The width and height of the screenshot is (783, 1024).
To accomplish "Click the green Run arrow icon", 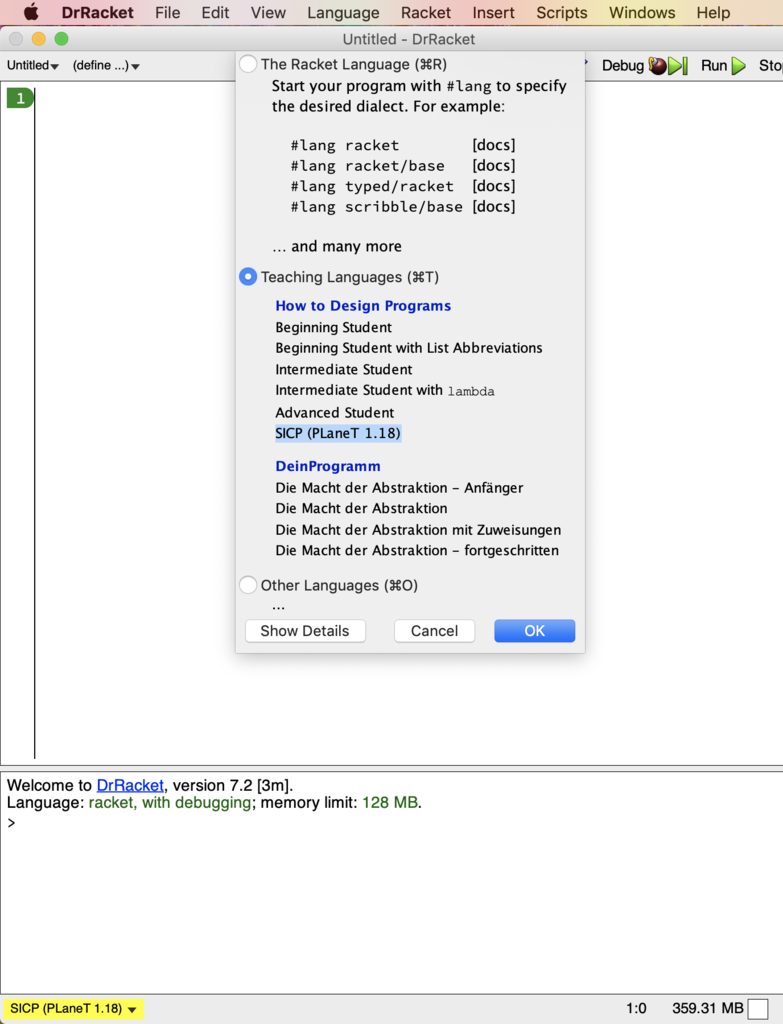I will coord(739,65).
